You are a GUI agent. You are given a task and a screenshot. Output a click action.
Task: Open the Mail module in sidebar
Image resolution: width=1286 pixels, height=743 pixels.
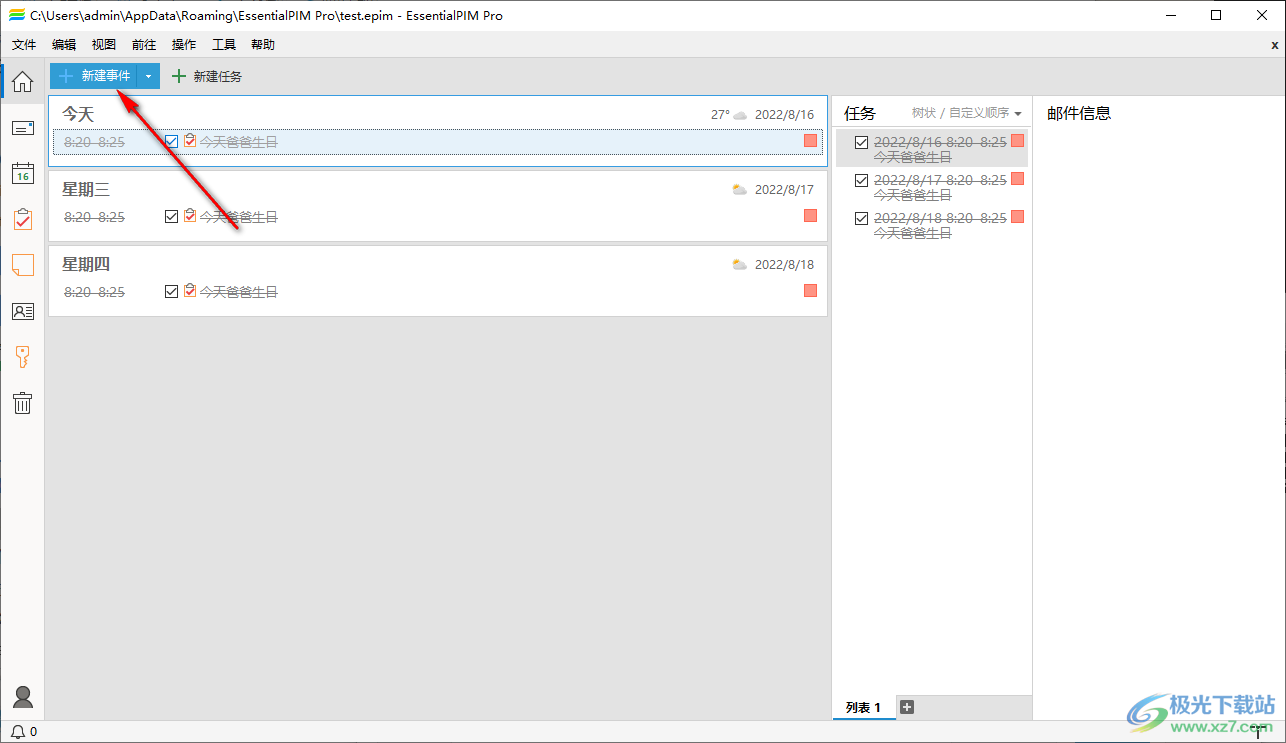(x=22, y=128)
